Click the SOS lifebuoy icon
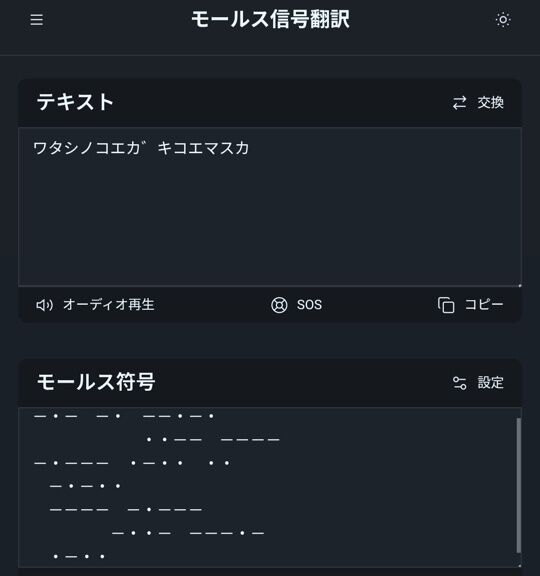 [279, 305]
